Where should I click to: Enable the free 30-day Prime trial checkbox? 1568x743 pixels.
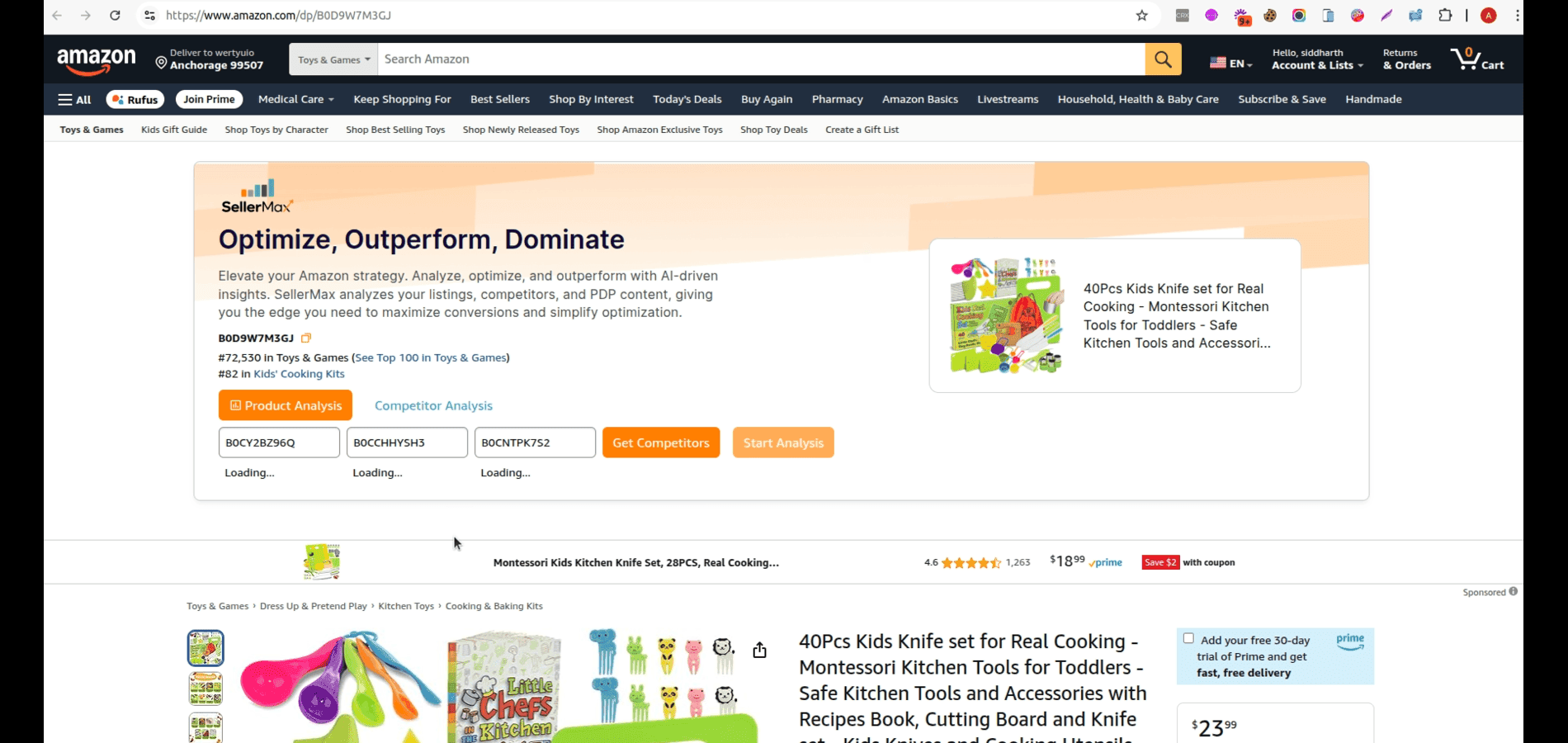point(1188,638)
